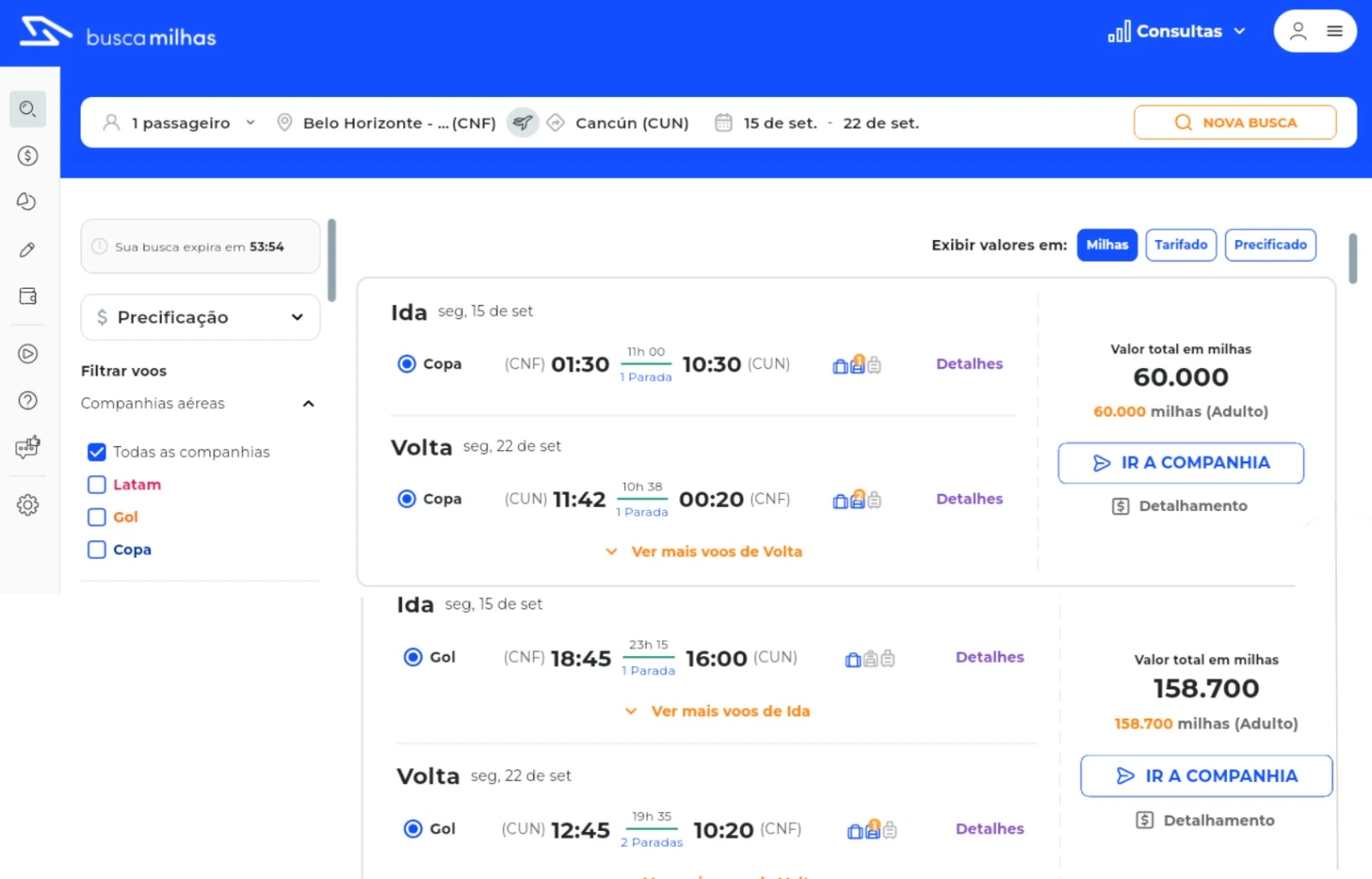Viewport: 1372px width, 879px height.
Task: Select the Copa 11:42 return flight radio
Action: coord(406,498)
